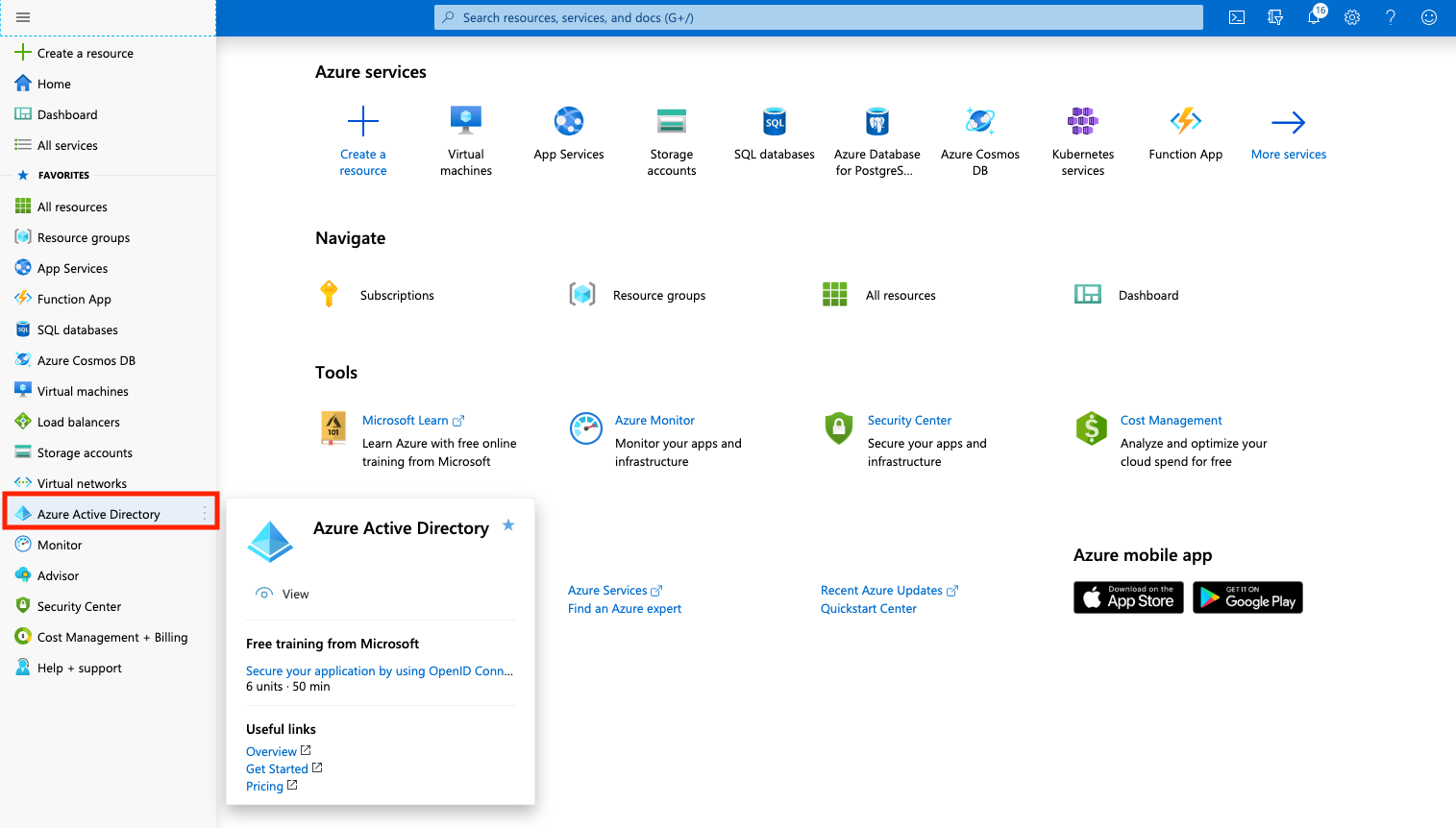Open Storage accounts service icon
This screenshot has height=828, width=1456.
[x=671, y=121]
